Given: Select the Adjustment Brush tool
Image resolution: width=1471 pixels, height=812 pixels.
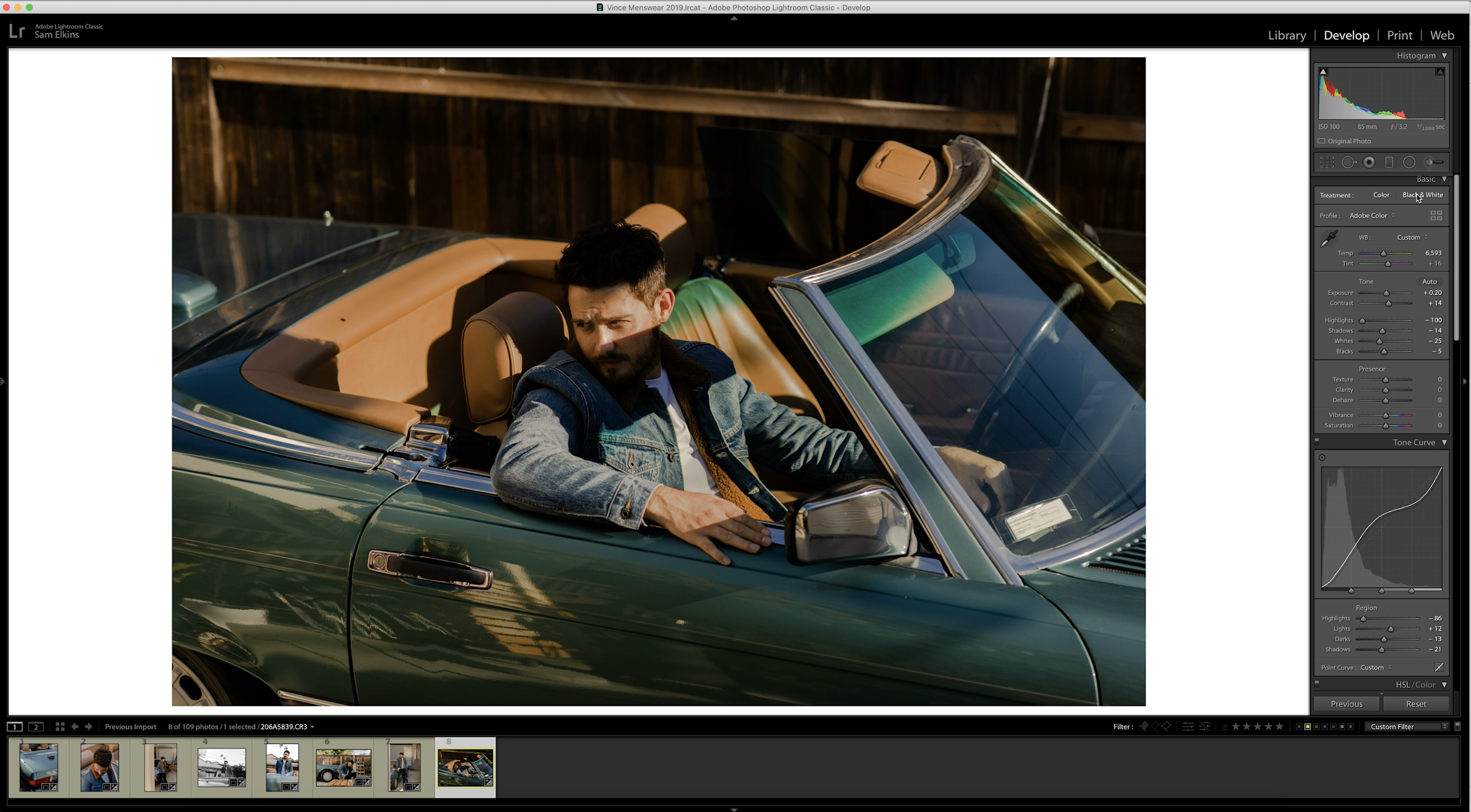Looking at the screenshot, I should coord(1434,163).
